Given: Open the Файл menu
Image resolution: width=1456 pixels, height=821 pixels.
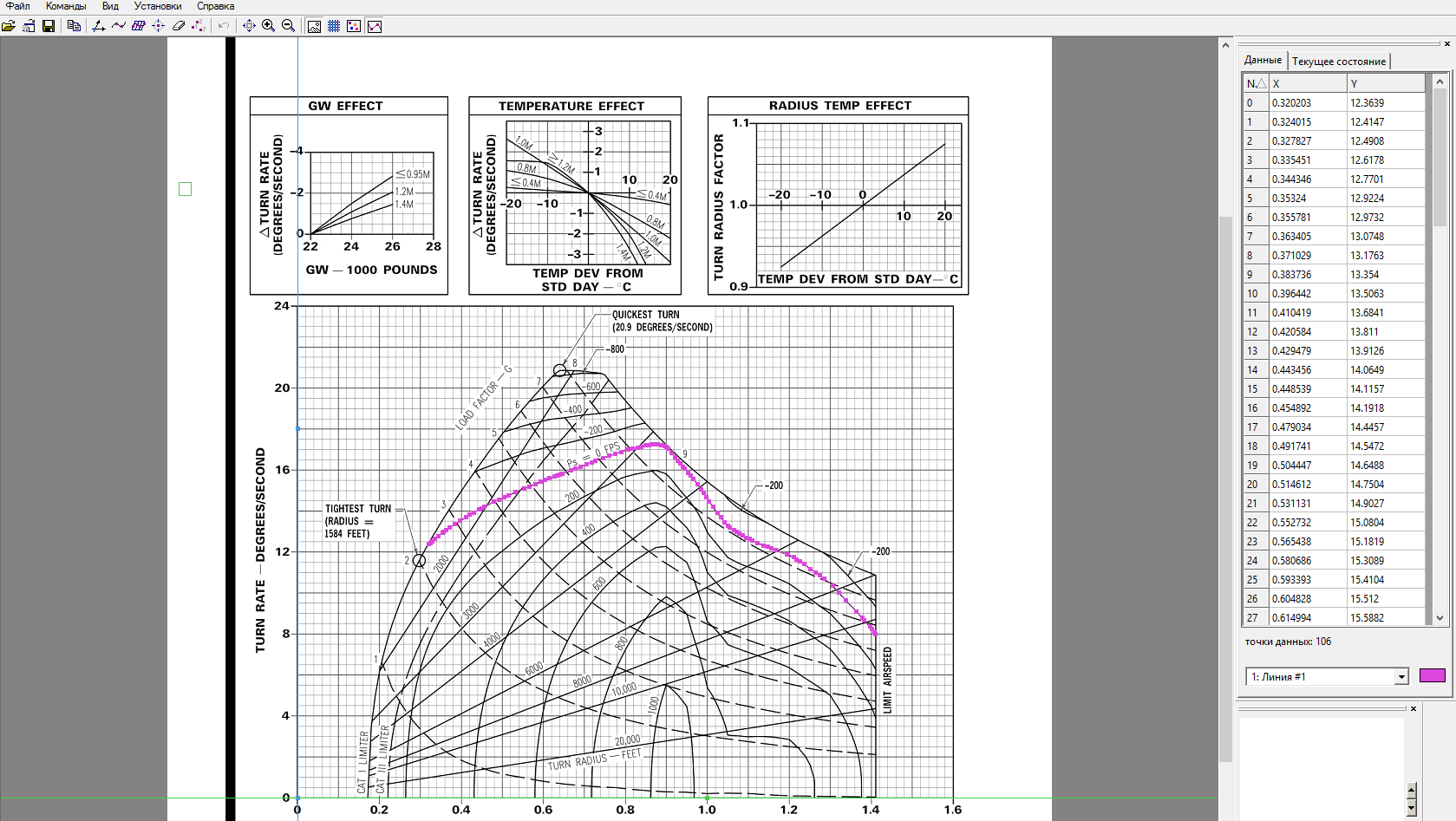Looking at the screenshot, I should (18, 6).
